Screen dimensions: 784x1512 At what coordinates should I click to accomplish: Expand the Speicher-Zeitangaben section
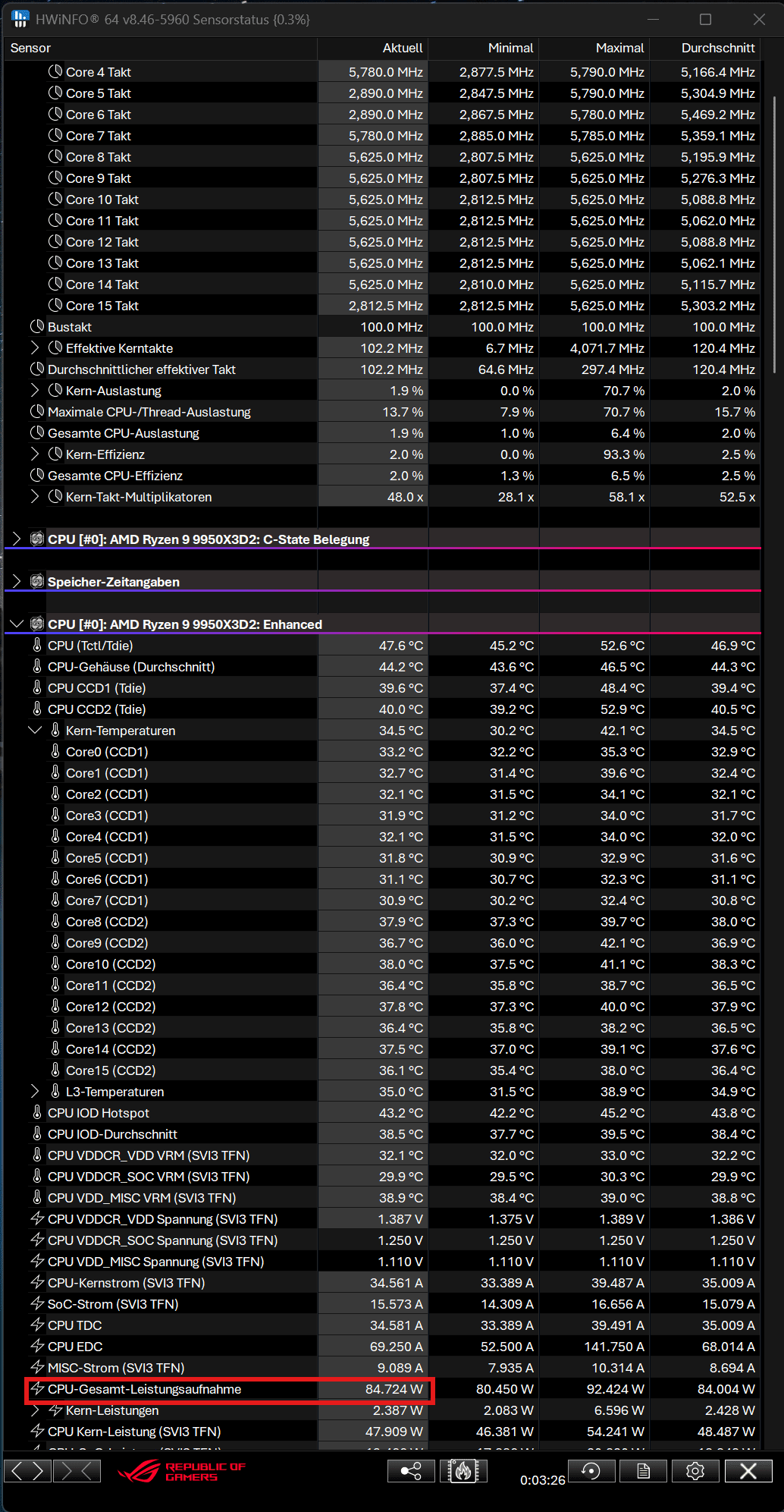pos(17,581)
